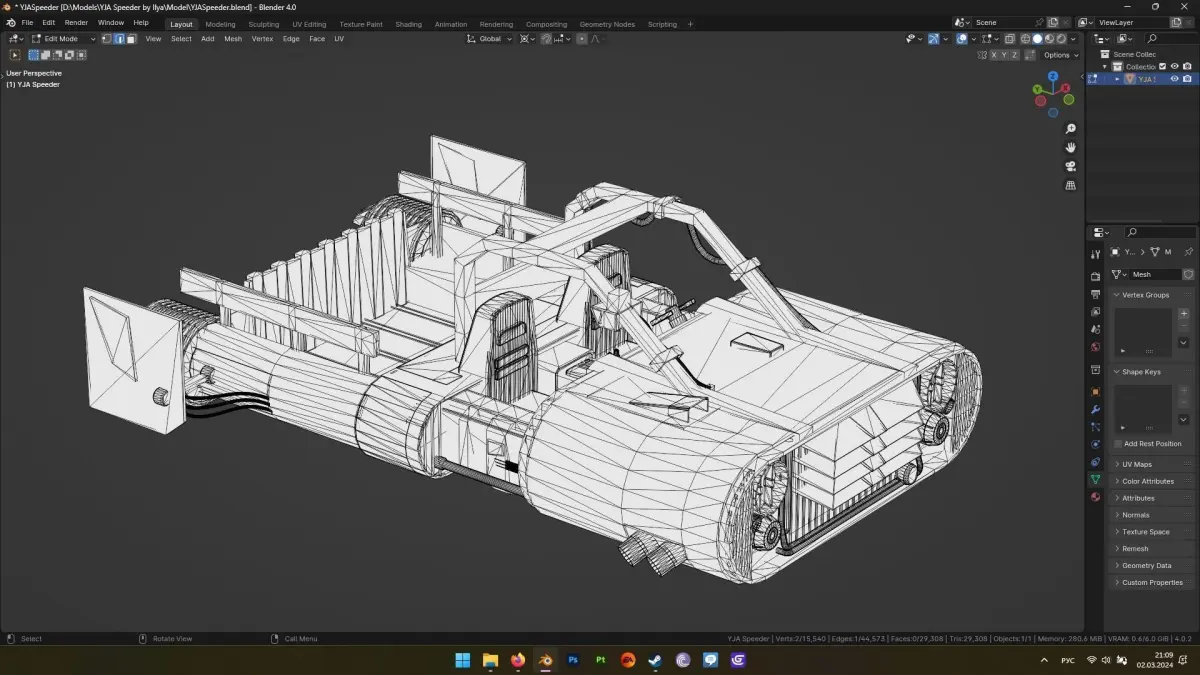1200x675 pixels.
Task: Toggle X axis mesh symmetry
Action: tap(994, 55)
